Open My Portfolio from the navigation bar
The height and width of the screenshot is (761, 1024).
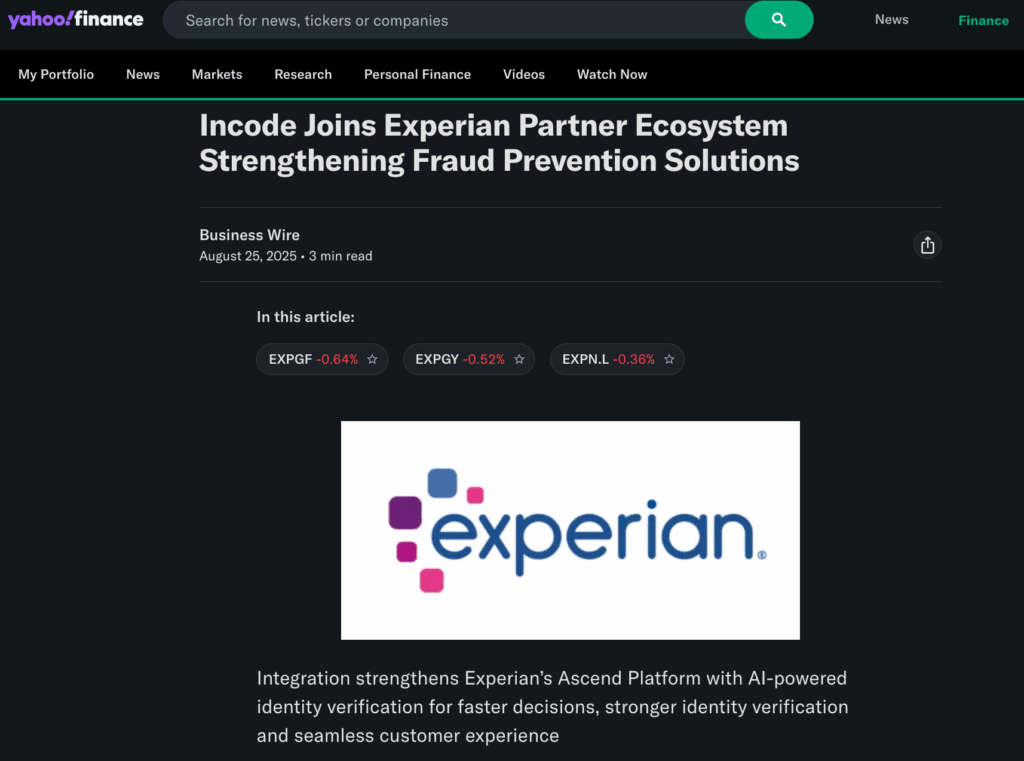pos(56,74)
